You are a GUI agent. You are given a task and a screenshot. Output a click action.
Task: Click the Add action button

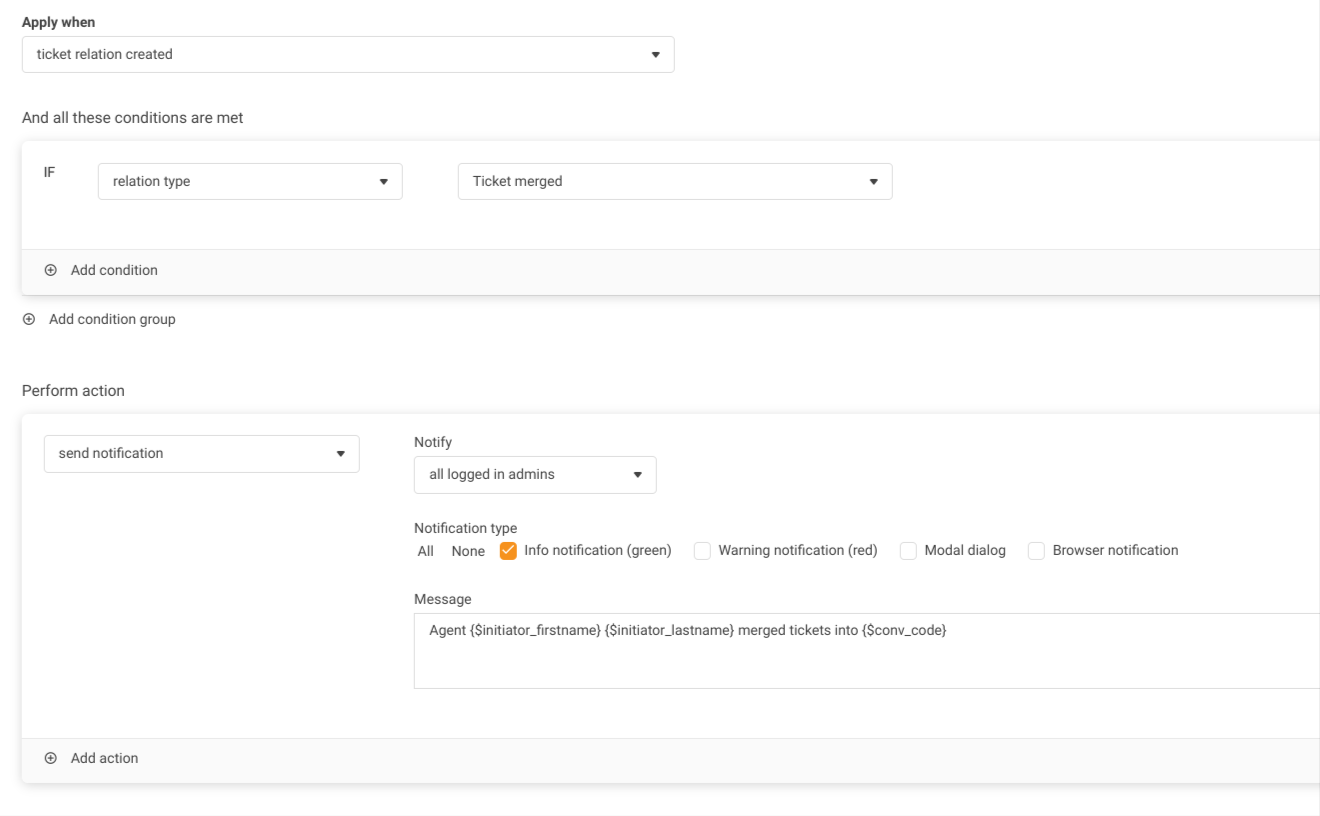[x=104, y=758]
